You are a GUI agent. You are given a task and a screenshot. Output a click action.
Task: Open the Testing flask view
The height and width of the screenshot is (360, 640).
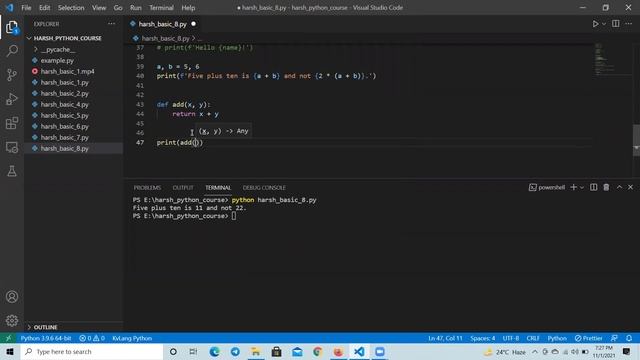click(12, 171)
